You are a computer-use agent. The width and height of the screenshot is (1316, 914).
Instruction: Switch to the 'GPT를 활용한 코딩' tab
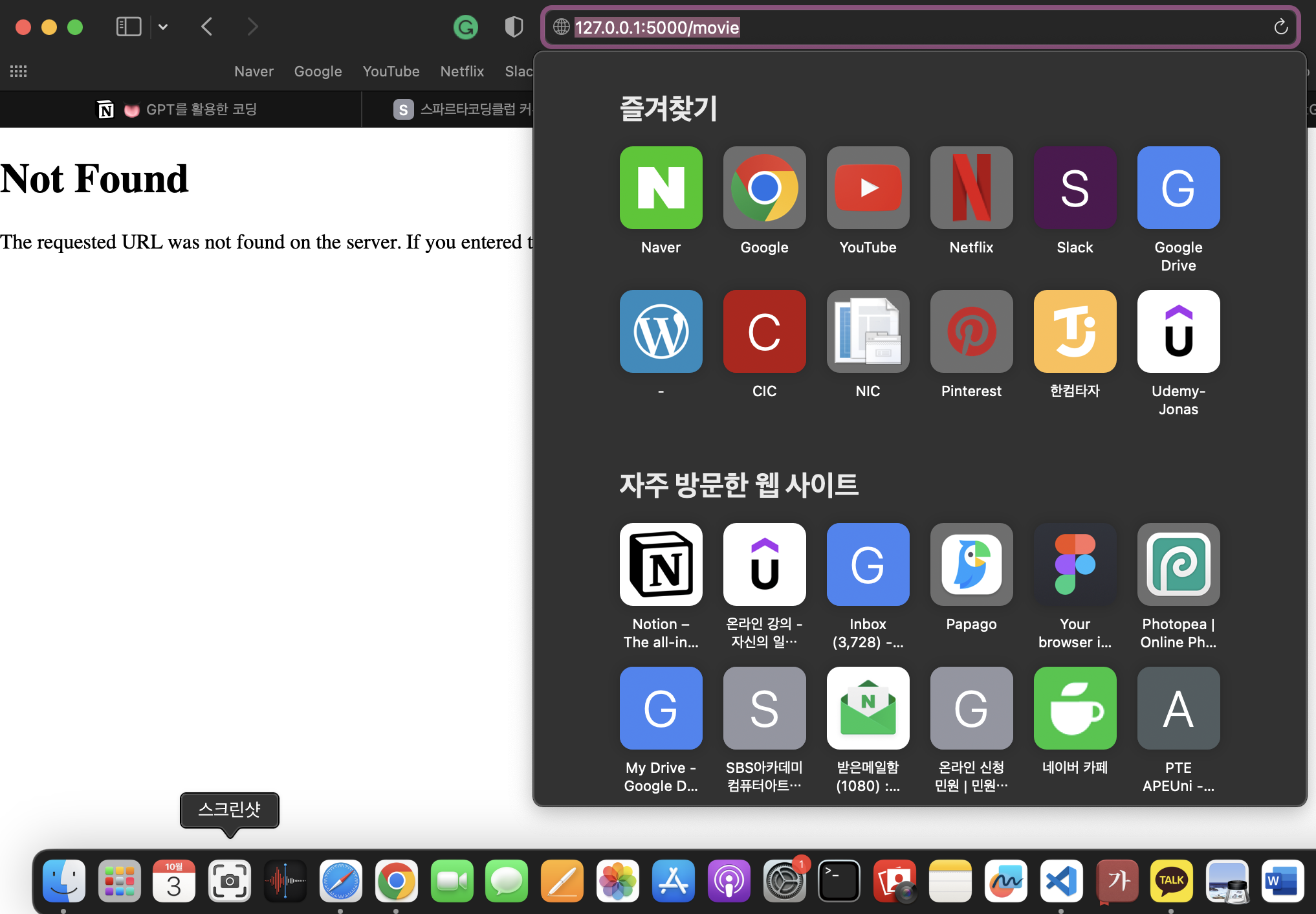tap(181, 109)
